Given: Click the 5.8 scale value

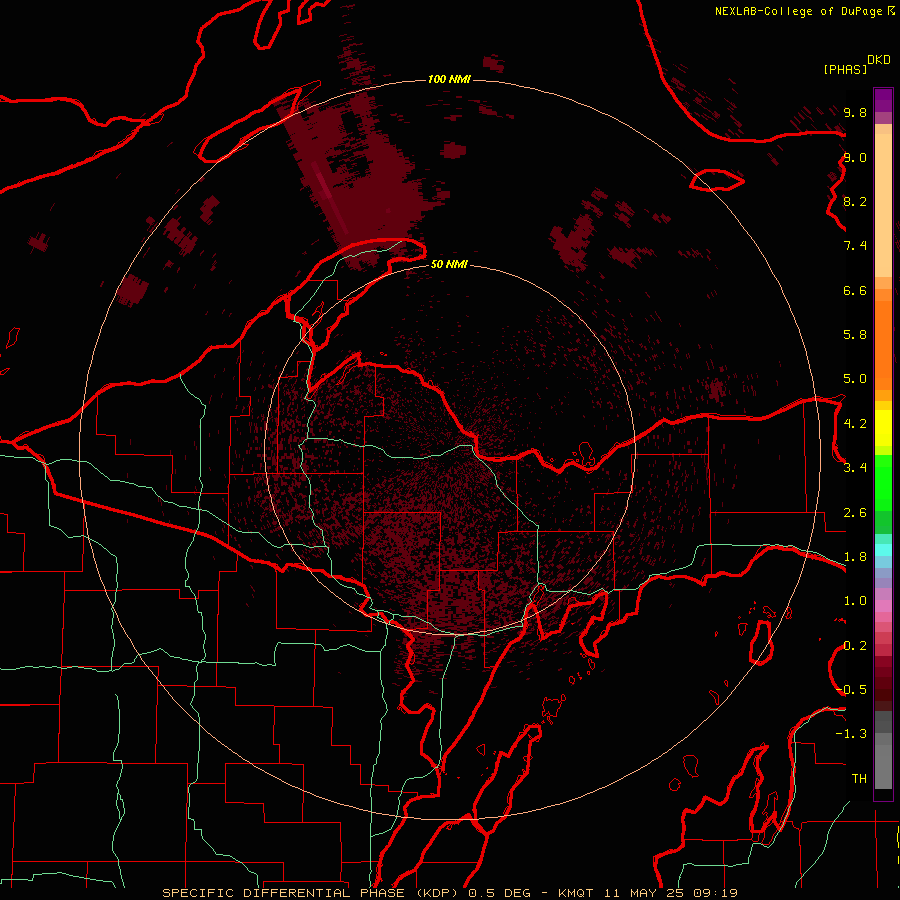Looking at the screenshot, I should (855, 335).
